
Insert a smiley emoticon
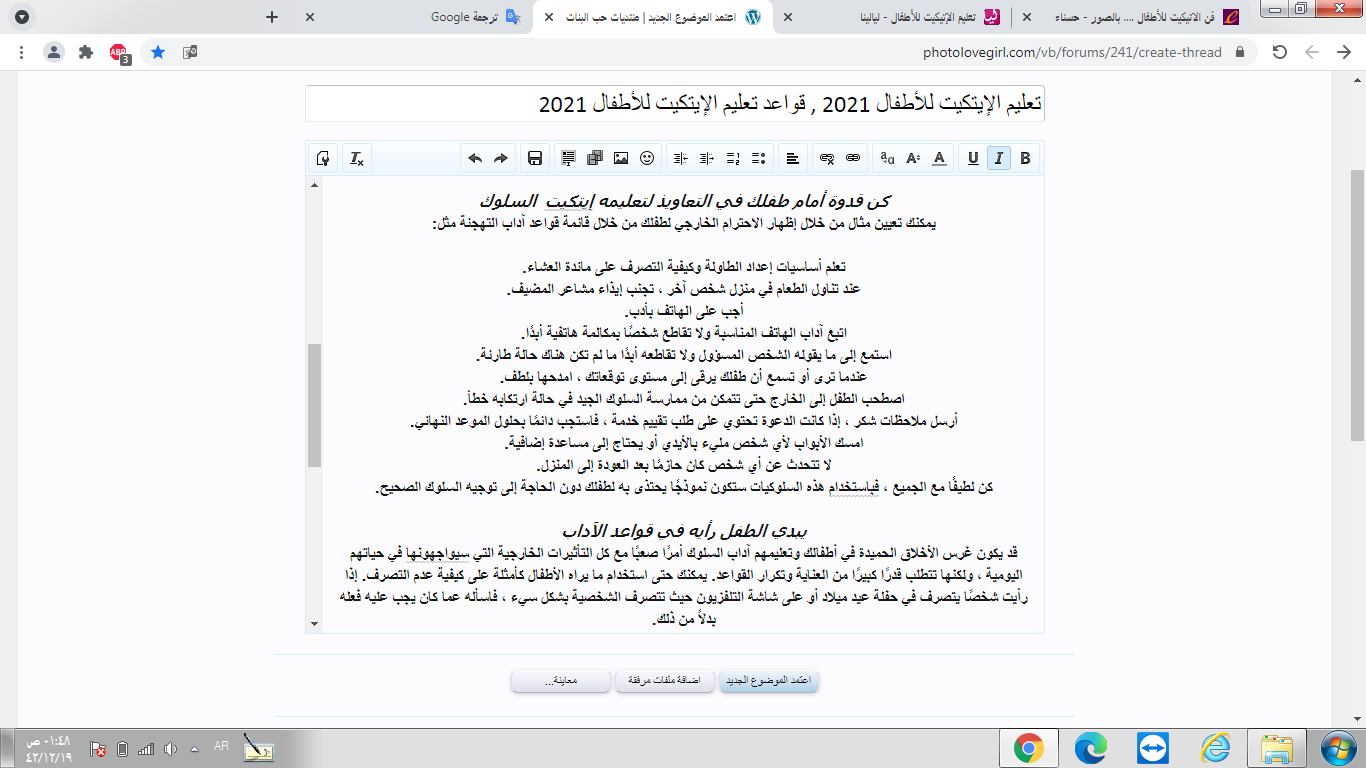point(647,158)
